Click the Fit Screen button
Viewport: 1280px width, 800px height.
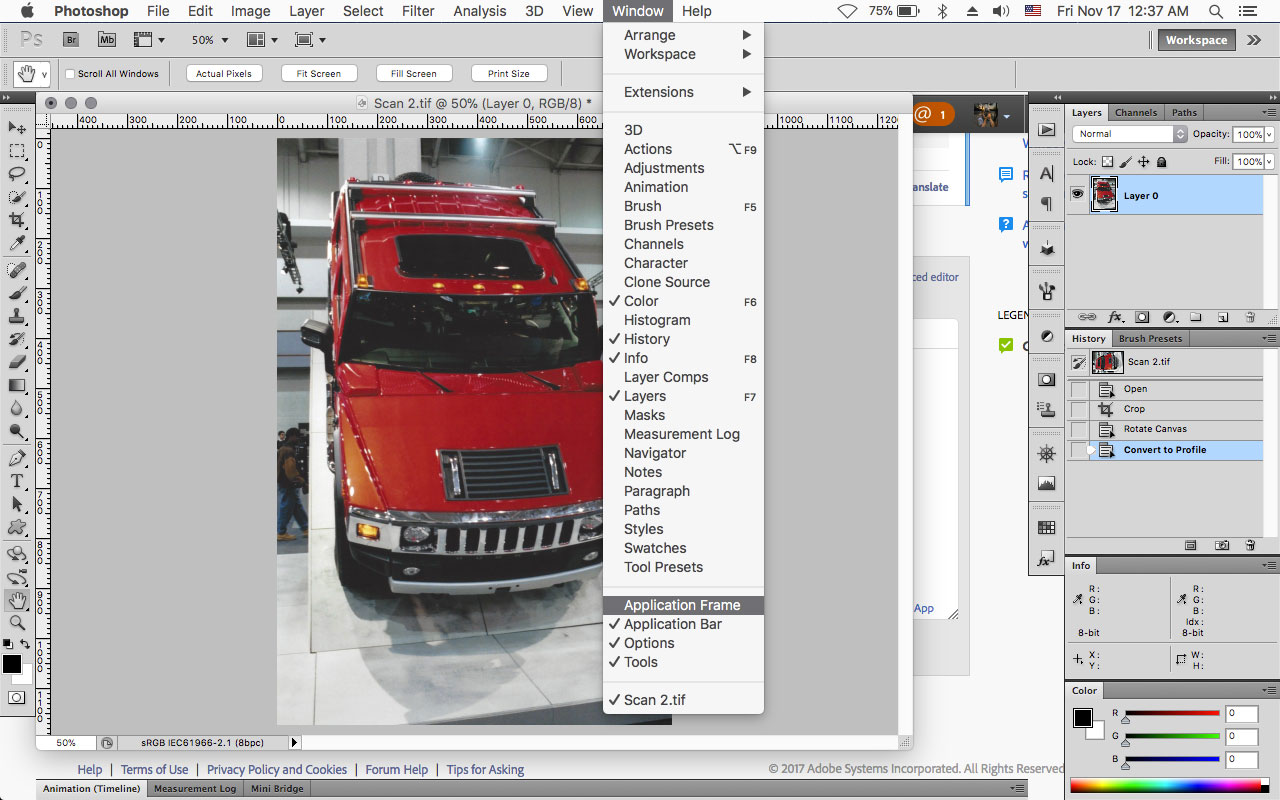[318, 73]
